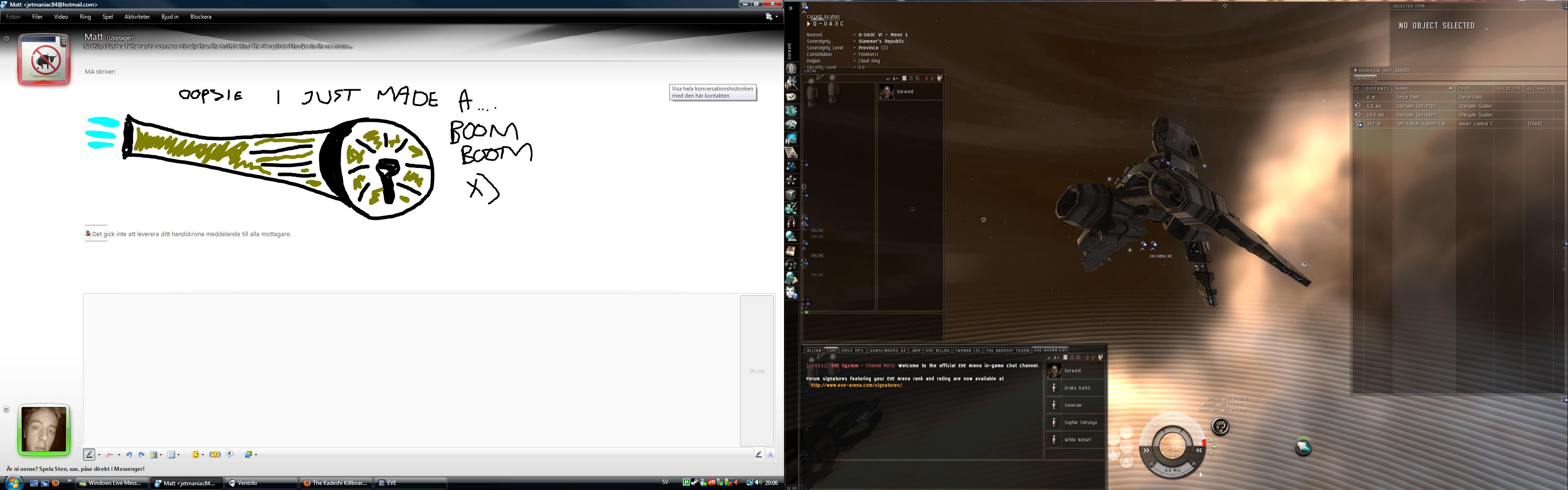Open the Foton menu
The height and width of the screenshot is (490, 1568).
coord(13,17)
